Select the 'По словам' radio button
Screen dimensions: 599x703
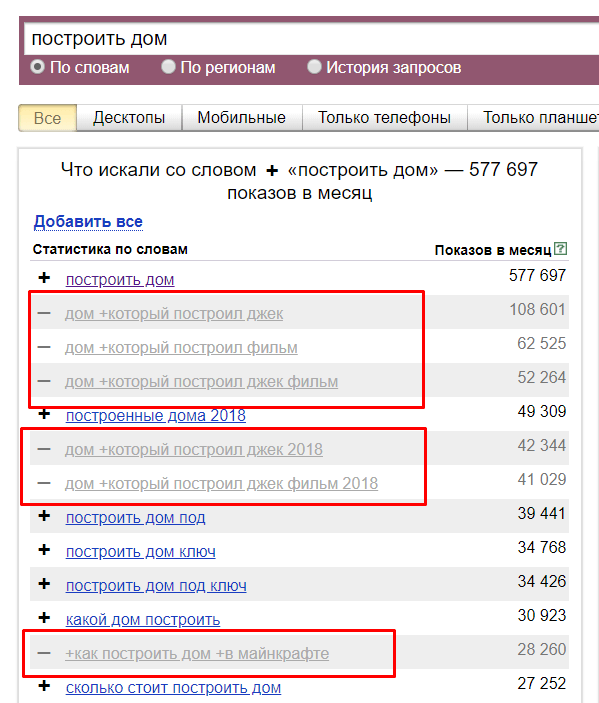coord(37,67)
